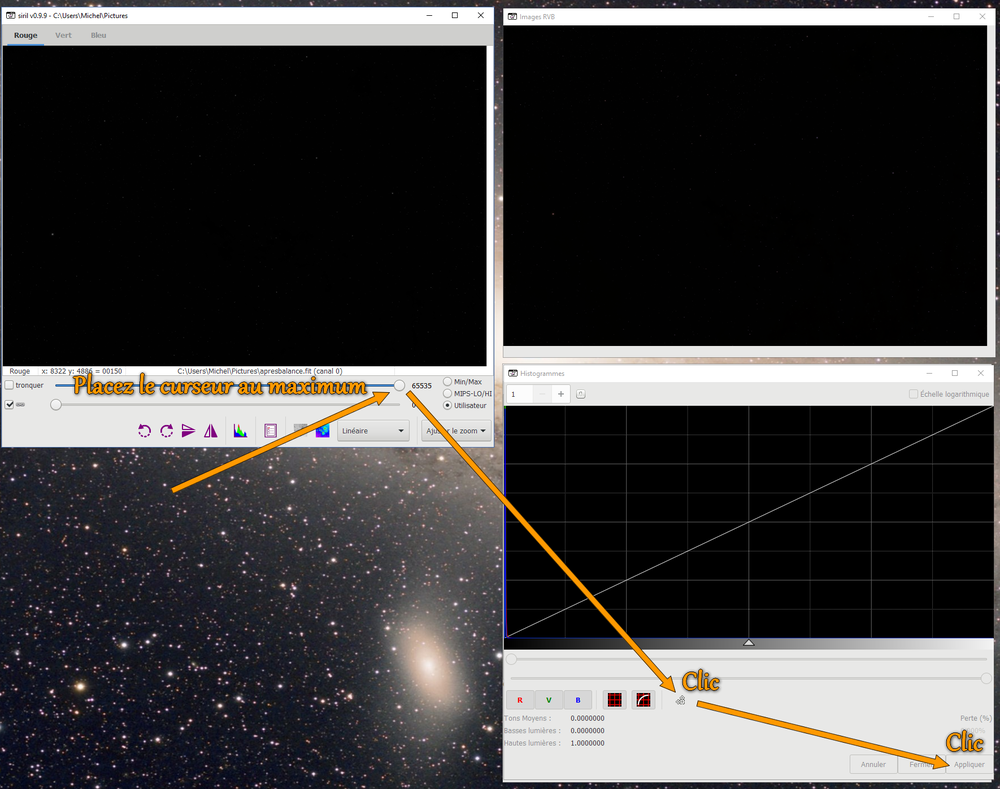
Task: Click the shadows slider handle under the histogram
Action: point(511,659)
